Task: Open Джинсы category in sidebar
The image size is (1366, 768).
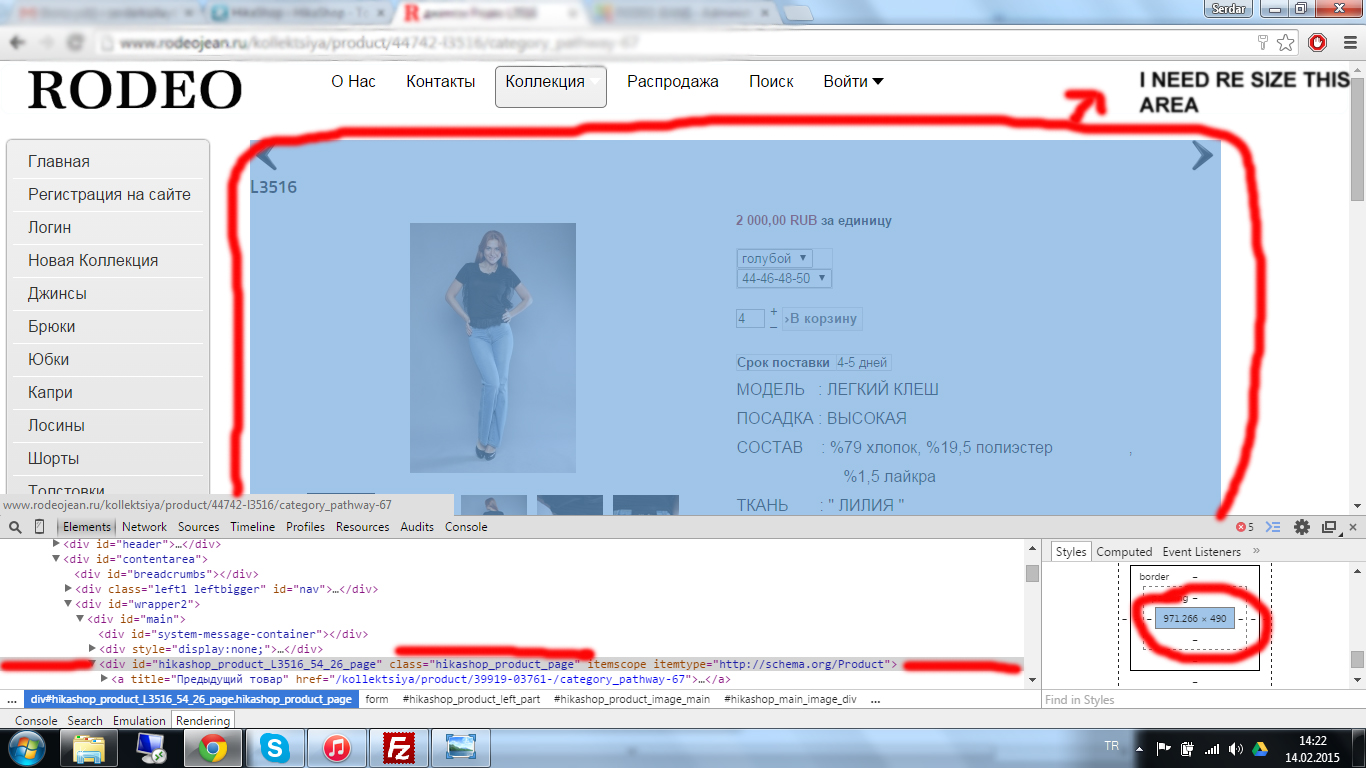Action: point(57,293)
